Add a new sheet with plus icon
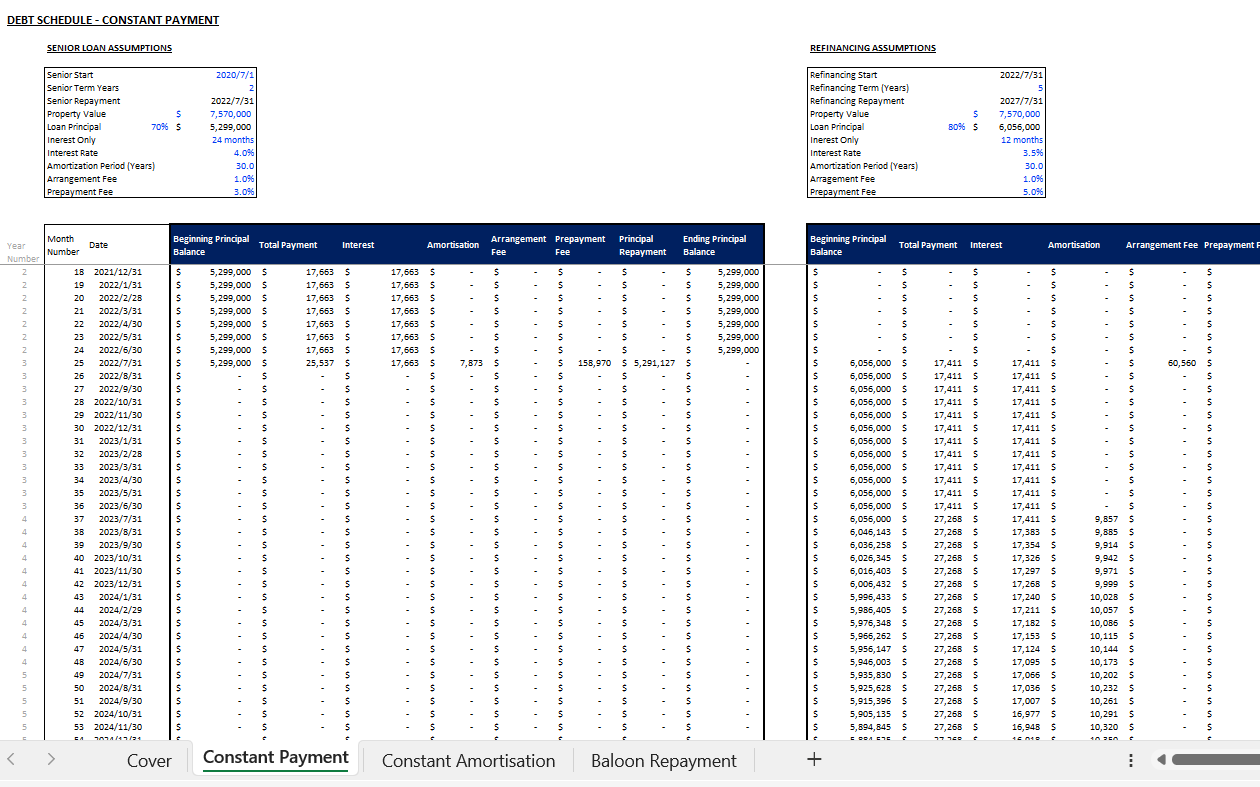1260x787 pixels. pyautogui.click(x=814, y=759)
